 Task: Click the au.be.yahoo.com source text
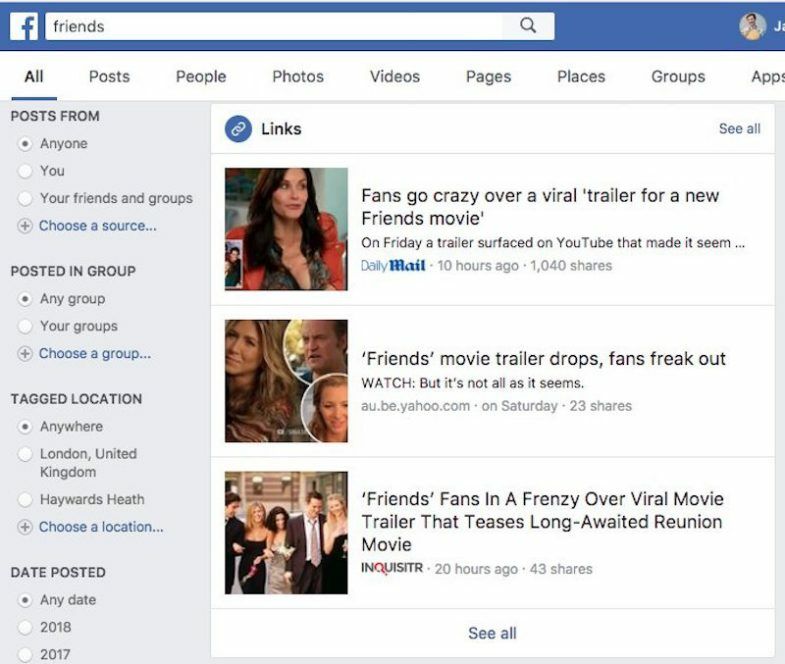(416, 406)
